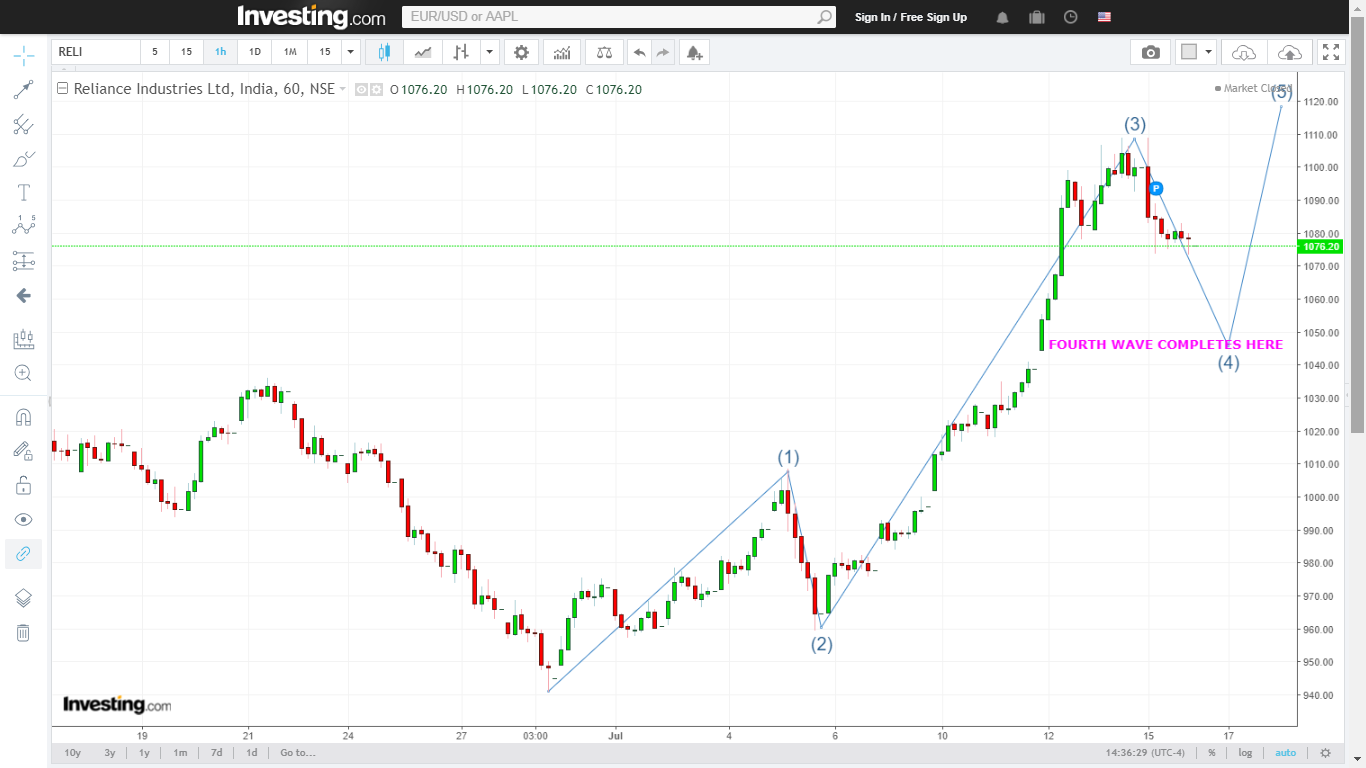Toggle stay in drawing mode pencil-lock
The width and height of the screenshot is (1366, 768).
point(23,451)
